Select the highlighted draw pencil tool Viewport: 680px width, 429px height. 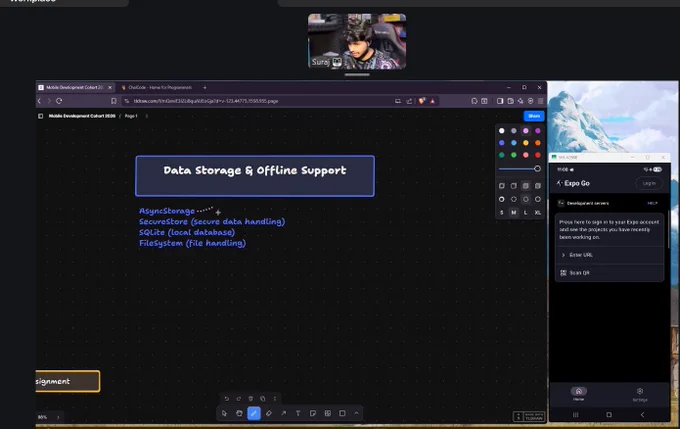tap(254, 413)
